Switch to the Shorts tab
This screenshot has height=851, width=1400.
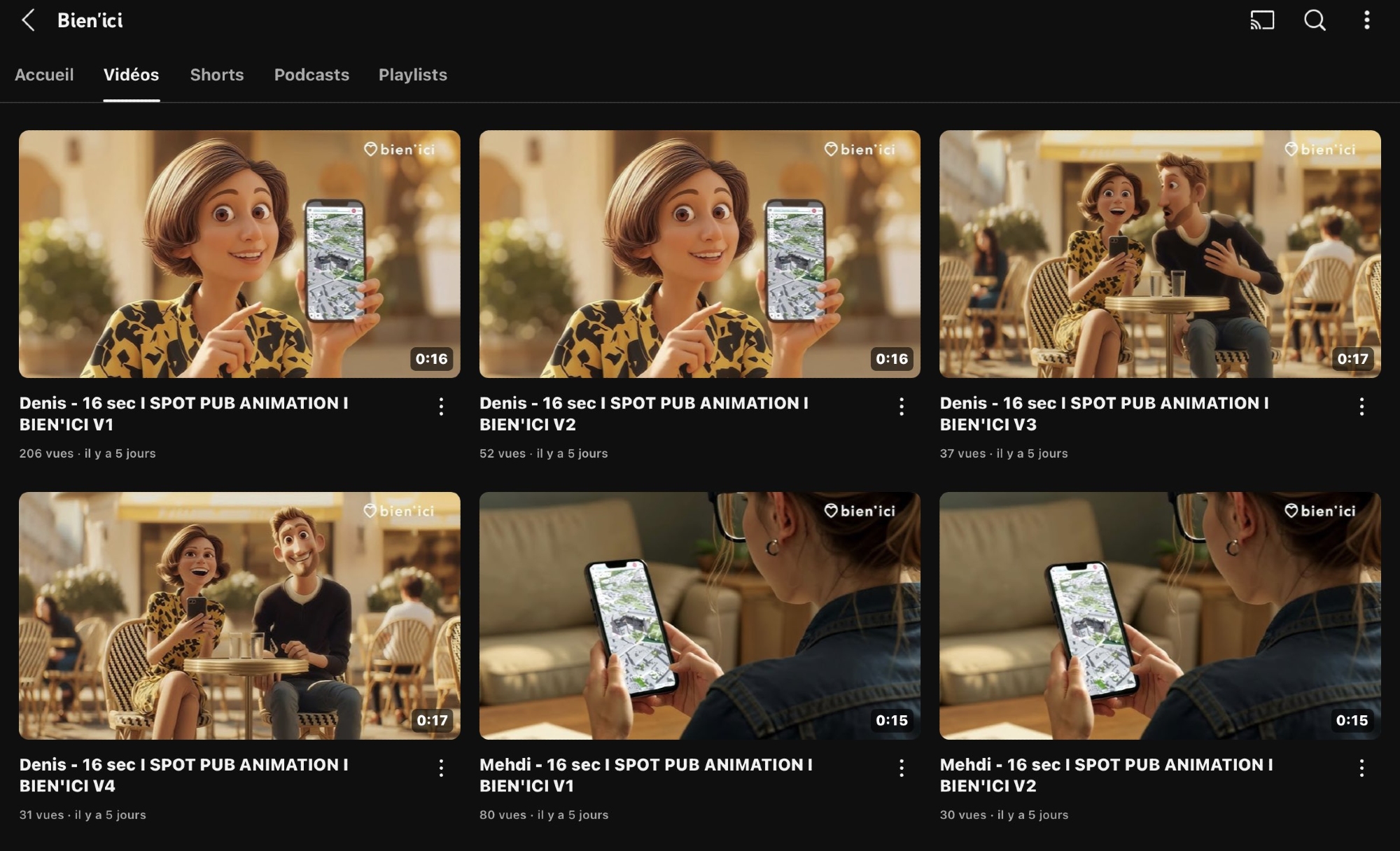[x=217, y=75]
